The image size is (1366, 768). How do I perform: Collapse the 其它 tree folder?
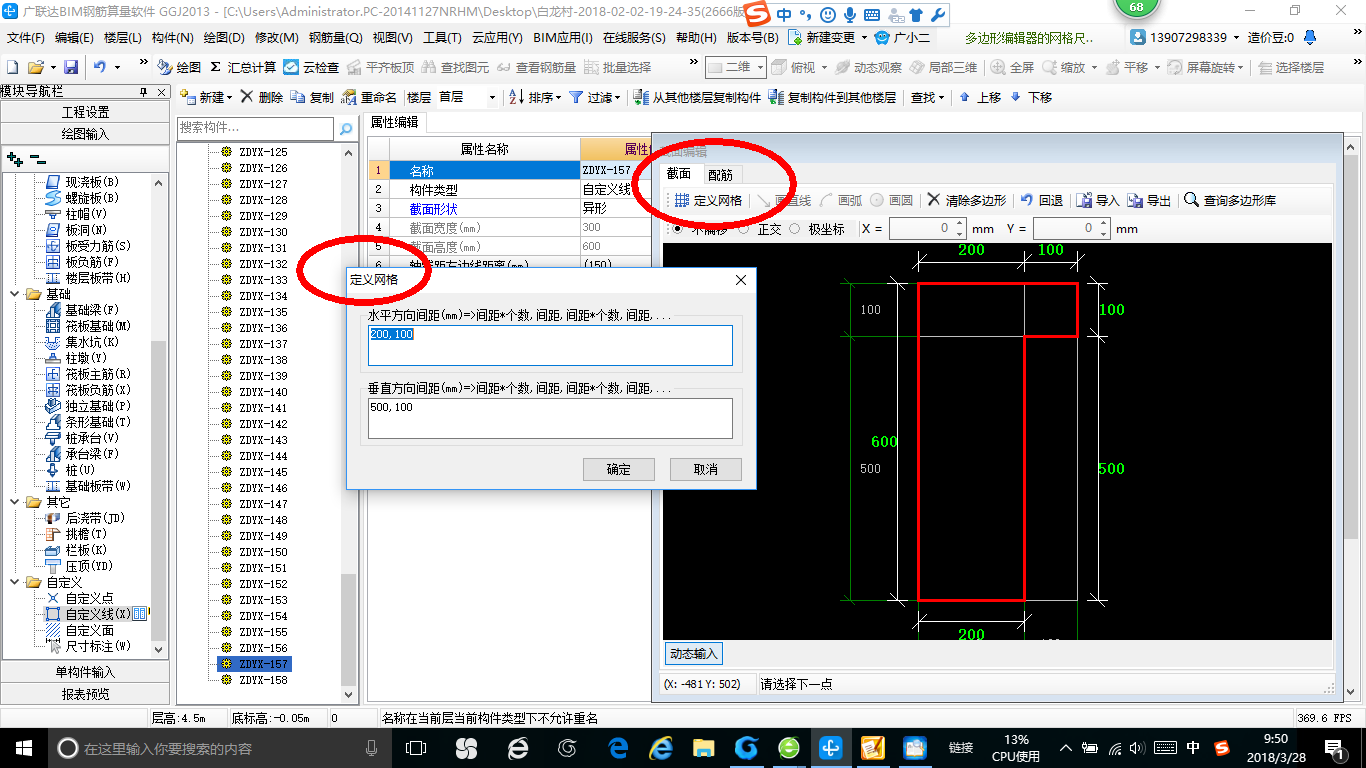(x=15, y=502)
